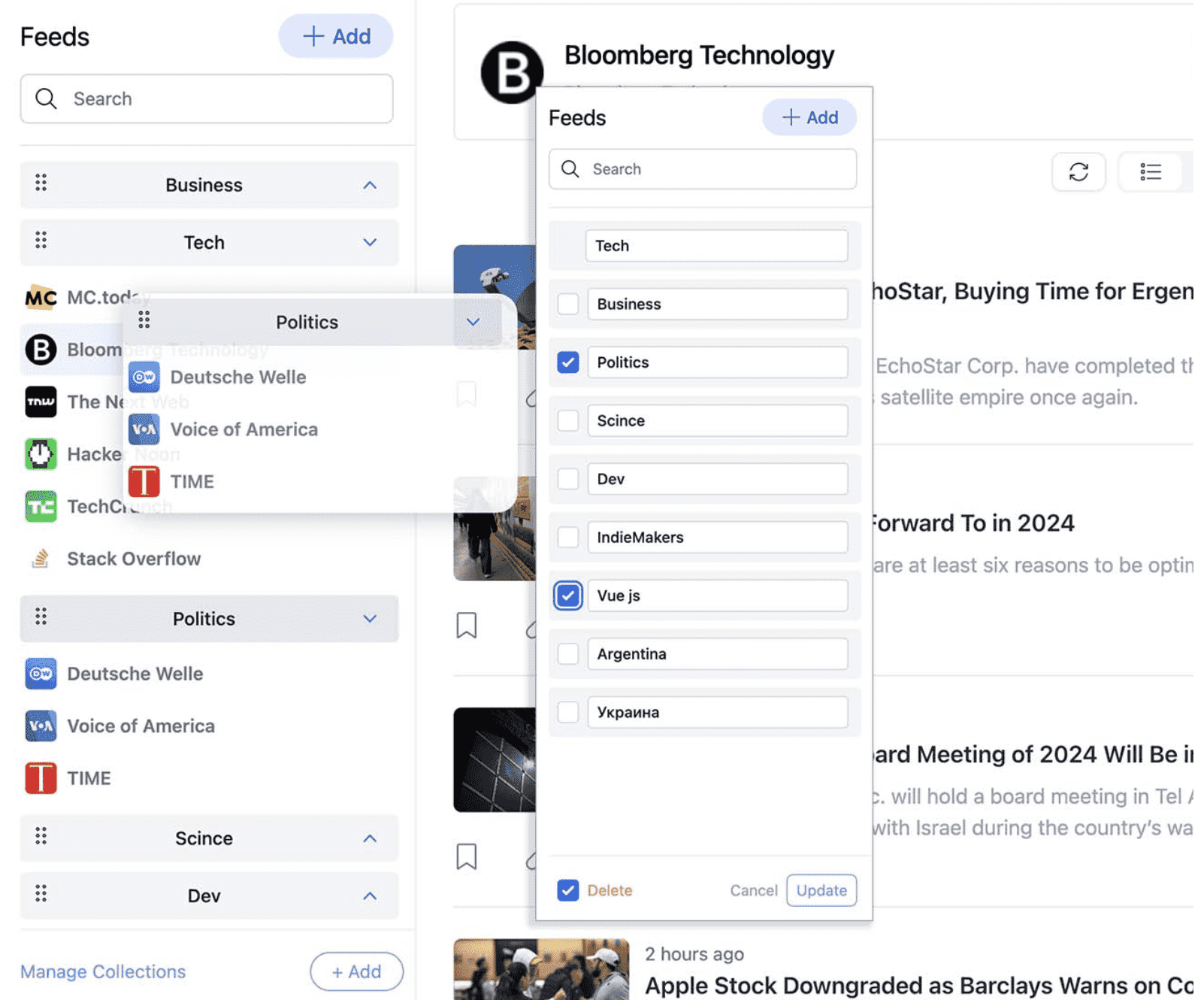1204x1000 pixels.
Task: Select TIME feed under Politics
Action: click(x=89, y=778)
